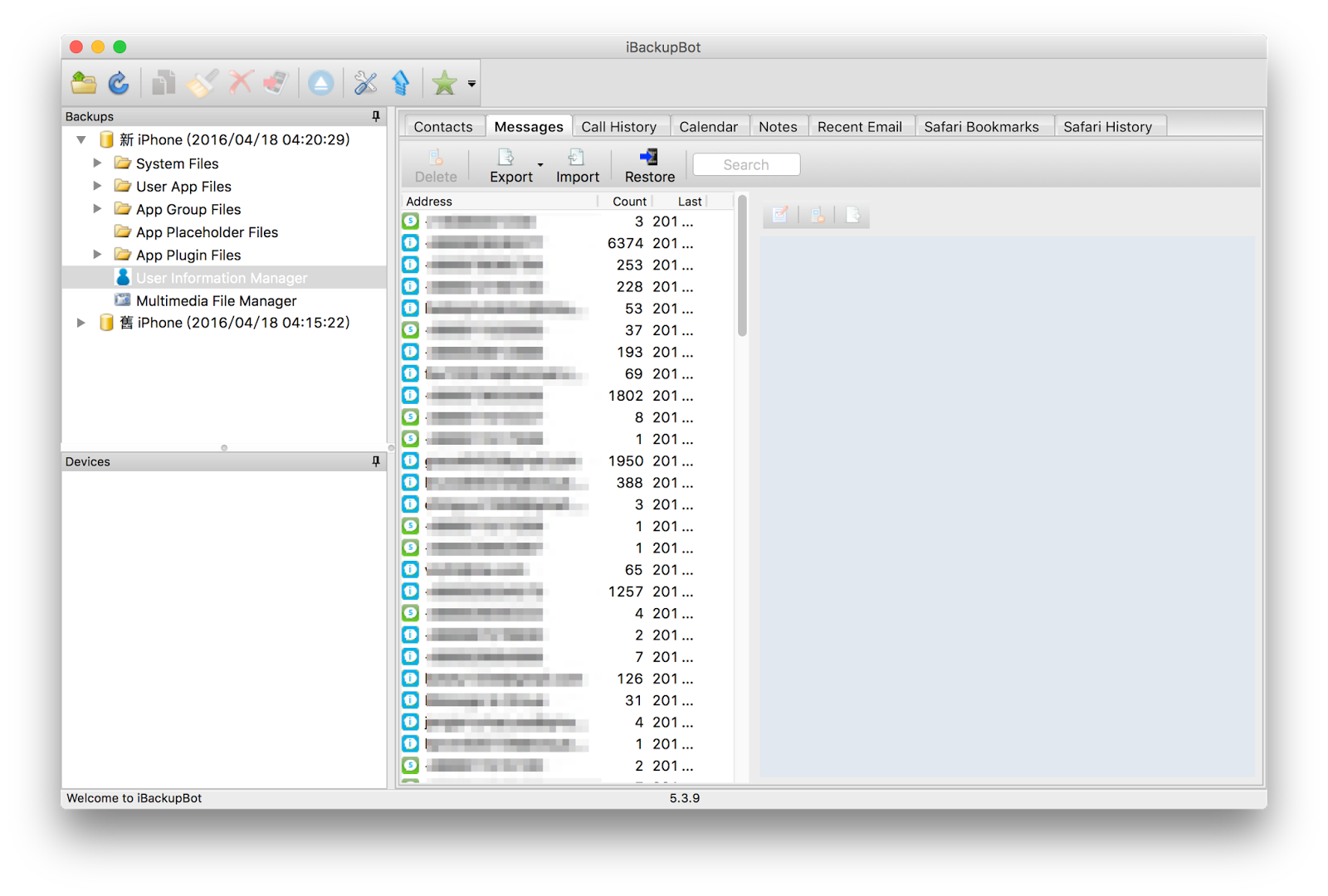The image size is (1328, 896).
Task: Sort by the Address column header
Action: coord(499,202)
